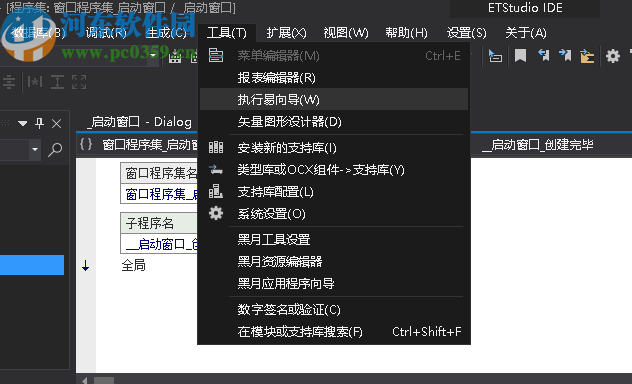Open 支持库配置(L)
Screen dimensions: 632x384
tap(334, 192)
